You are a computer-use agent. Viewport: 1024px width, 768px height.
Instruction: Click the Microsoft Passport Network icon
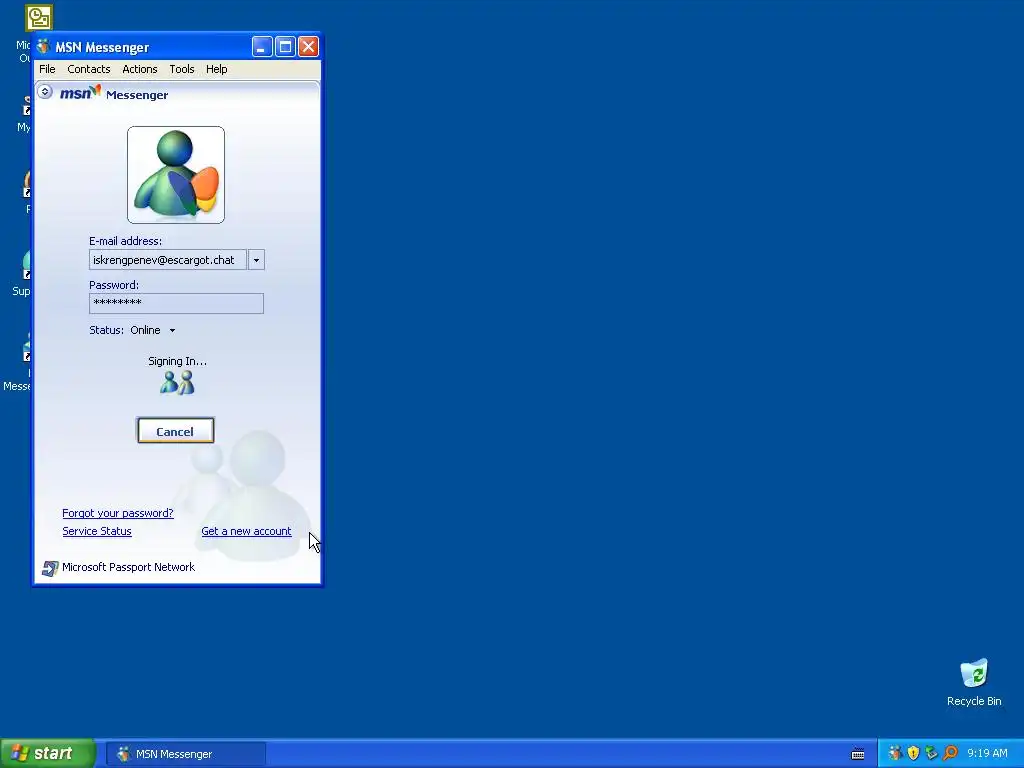50,568
